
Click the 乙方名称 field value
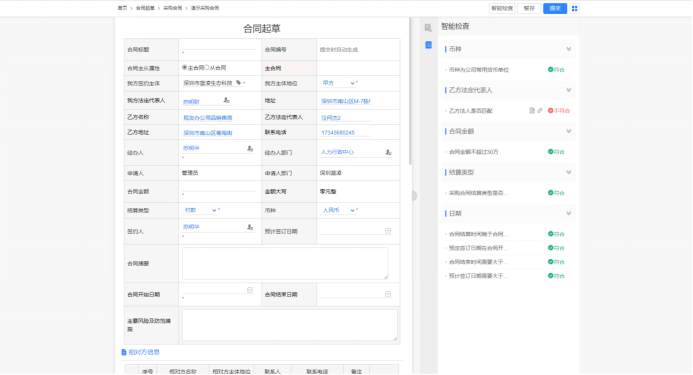tap(208, 118)
